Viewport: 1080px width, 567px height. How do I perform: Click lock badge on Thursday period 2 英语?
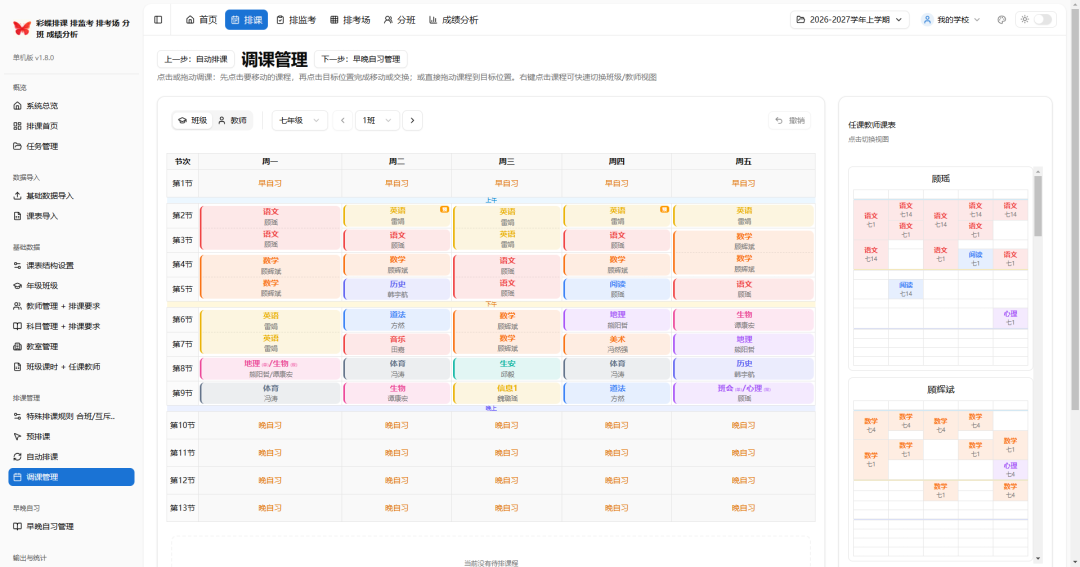664,209
